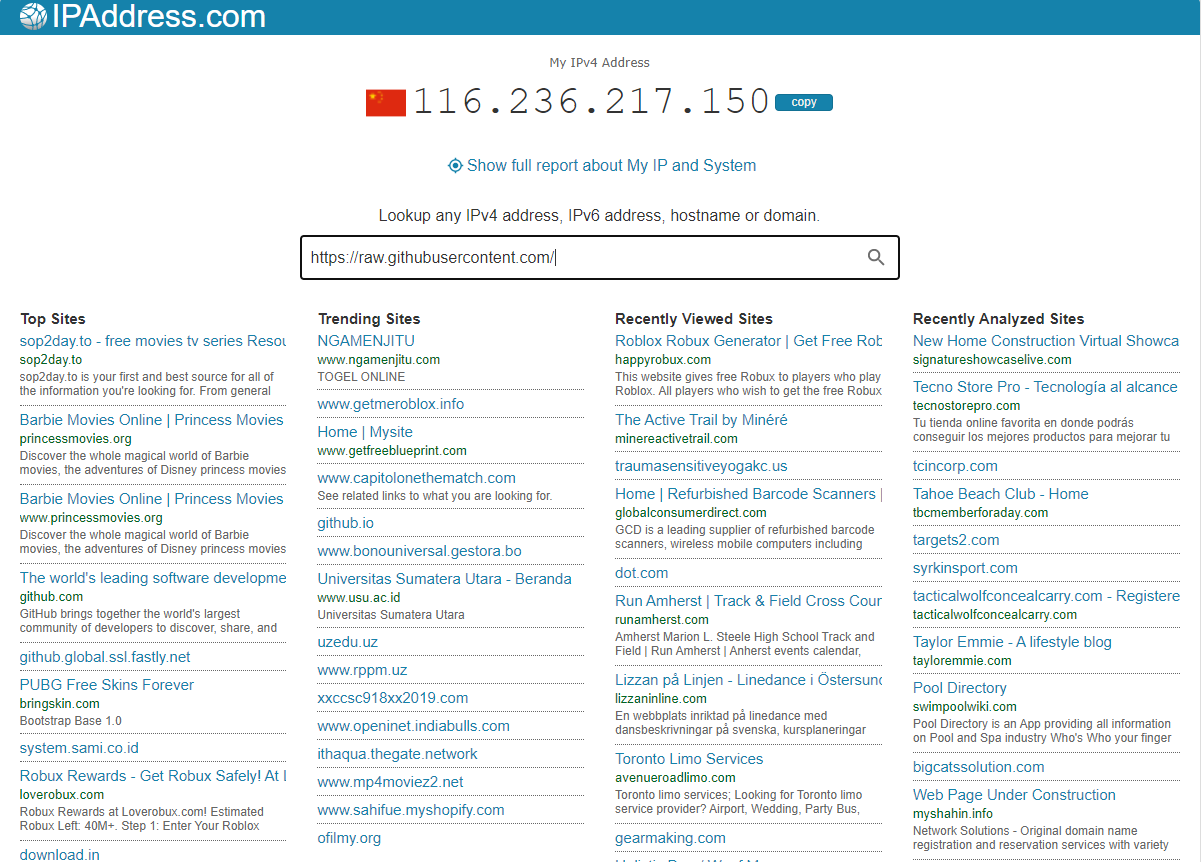Image resolution: width=1201 pixels, height=862 pixels.
Task: Open system.sami.co.id link
Action: [x=79, y=748]
